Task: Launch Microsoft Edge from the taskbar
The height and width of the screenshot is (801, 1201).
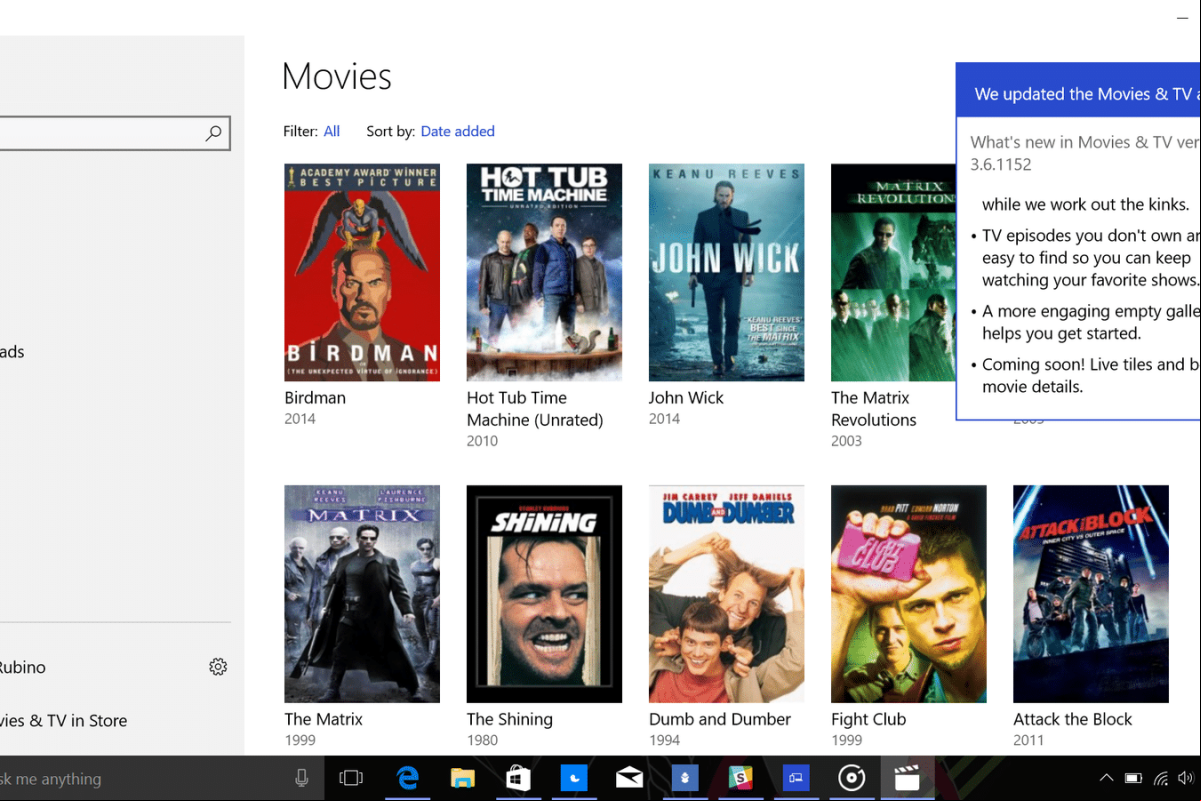Action: [407, 778]
